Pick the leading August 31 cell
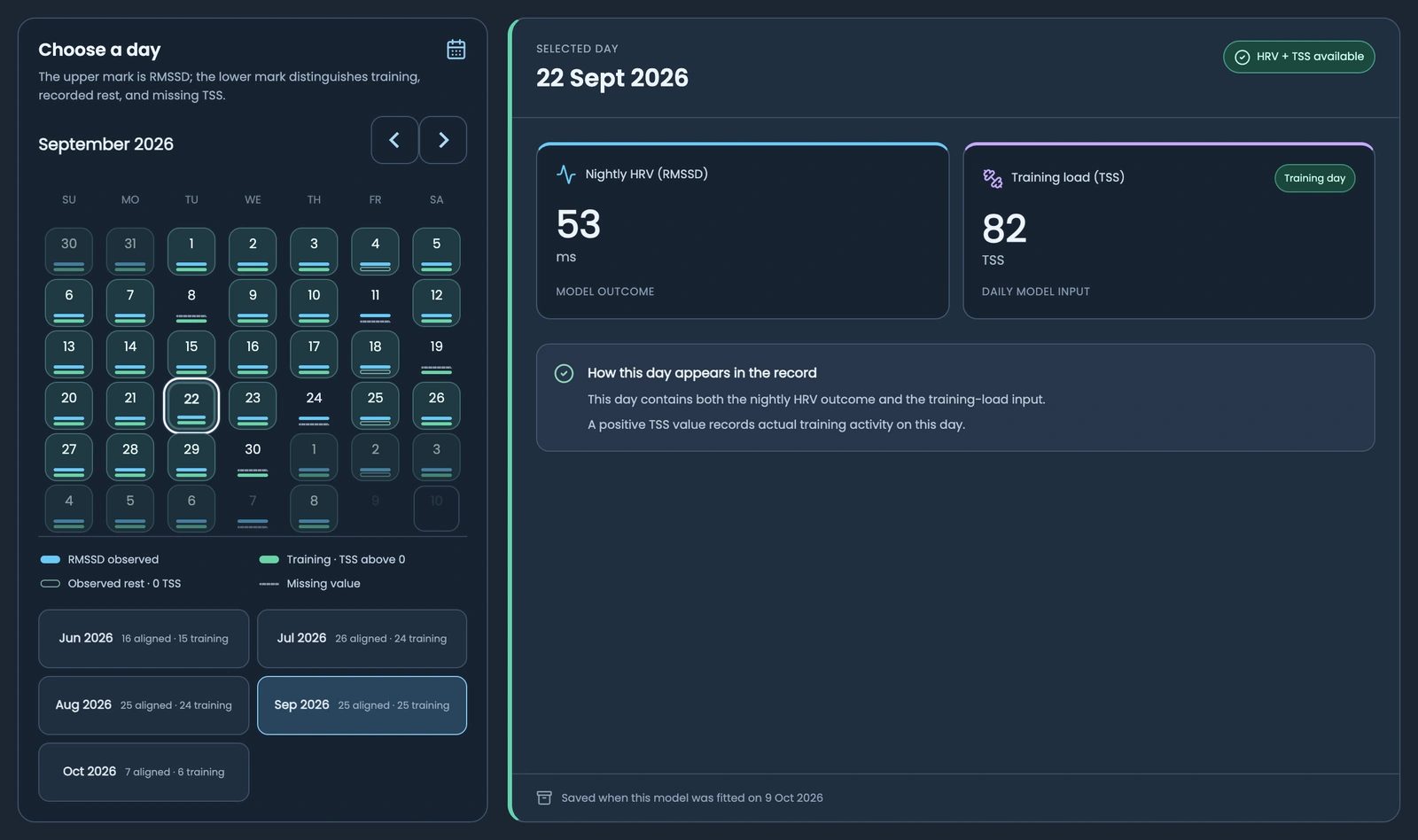The image size is (1418, 840). 130,252
